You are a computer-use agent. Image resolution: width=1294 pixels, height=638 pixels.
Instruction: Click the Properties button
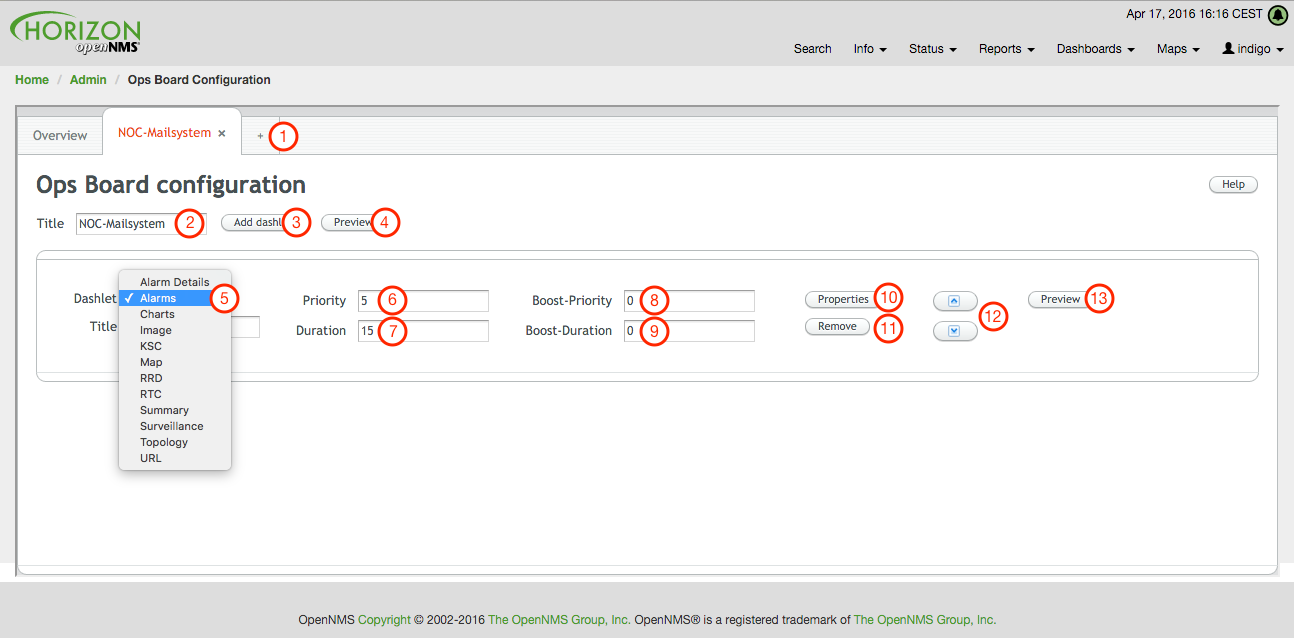(x=842, y=299)
